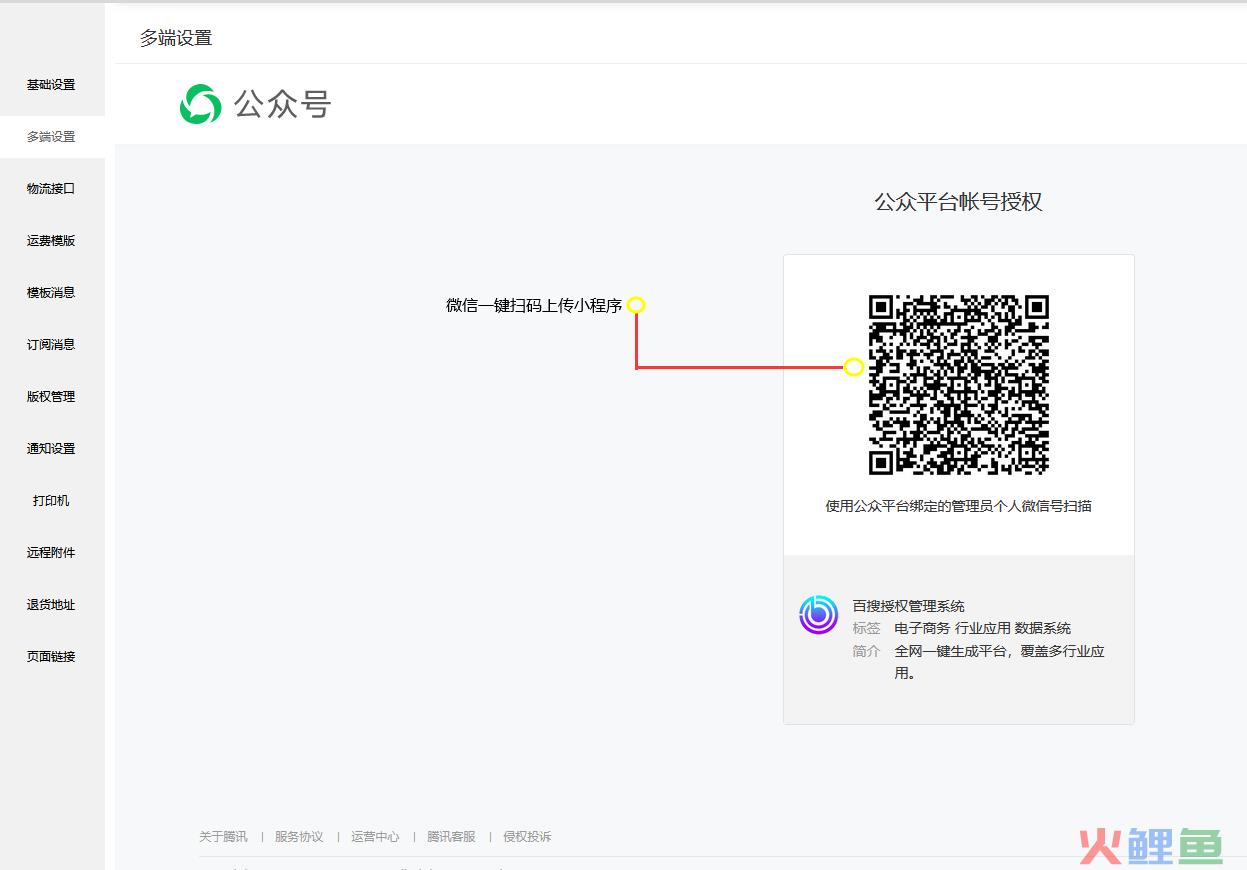Click the yellow circle marker near 微信一键扫码上传小程序
This screenshot has height=870, width=1247.
[637, 305]
